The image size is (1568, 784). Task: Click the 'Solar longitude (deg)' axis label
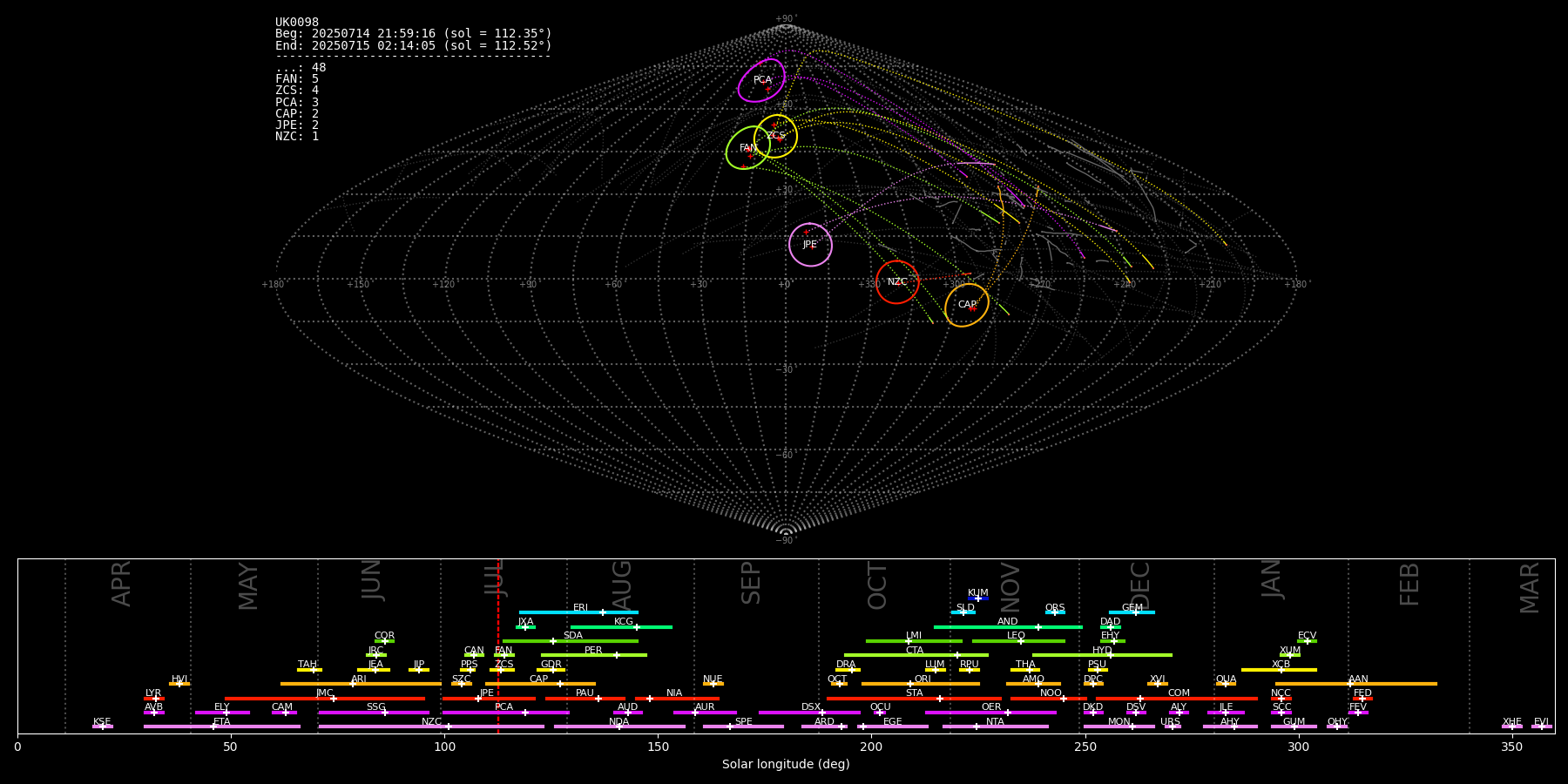tap(786, 764)
